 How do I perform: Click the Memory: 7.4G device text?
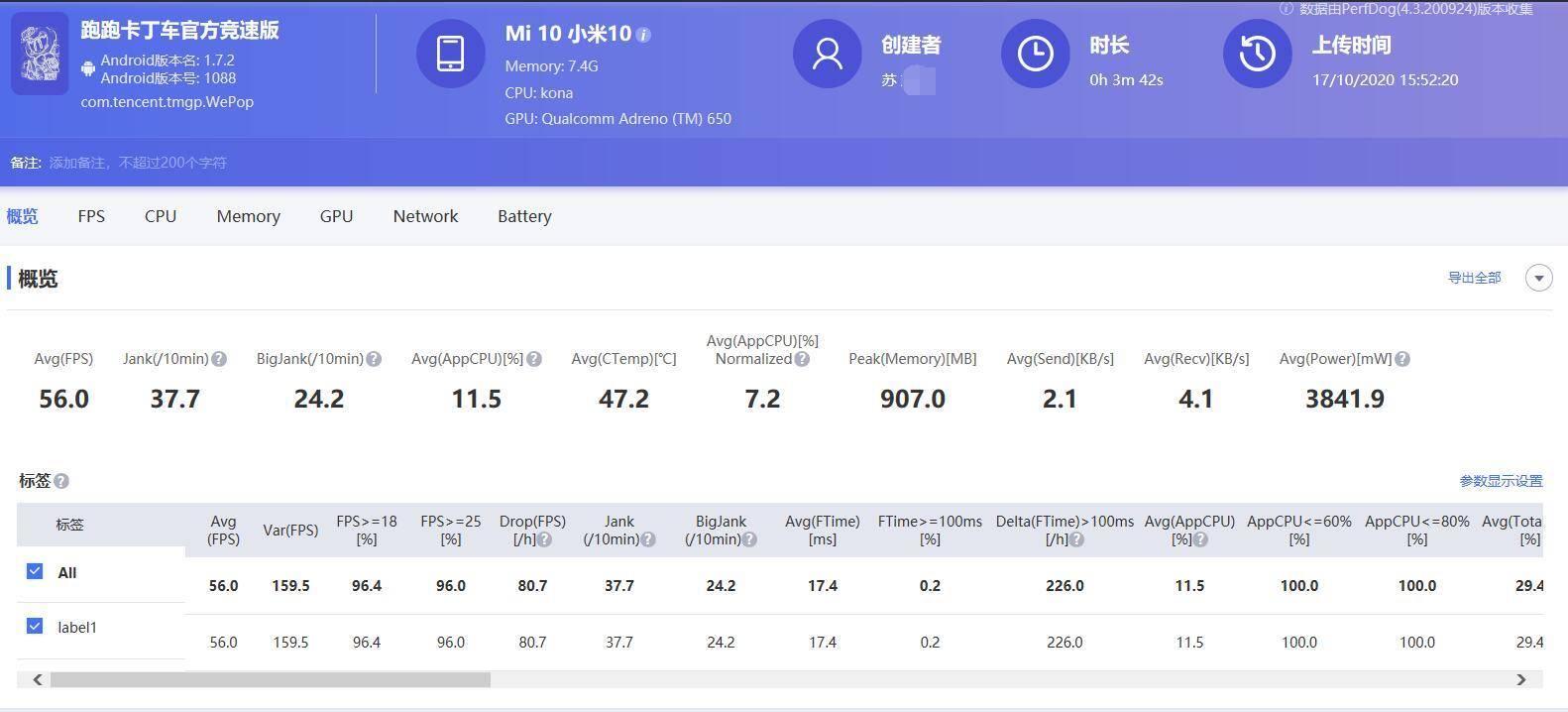551,66
